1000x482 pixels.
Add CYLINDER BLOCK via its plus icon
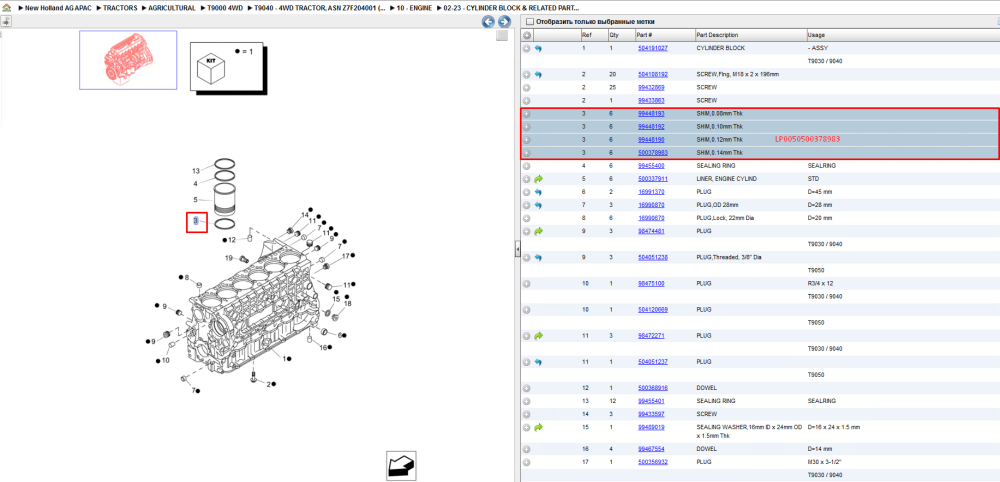point(527,48)
